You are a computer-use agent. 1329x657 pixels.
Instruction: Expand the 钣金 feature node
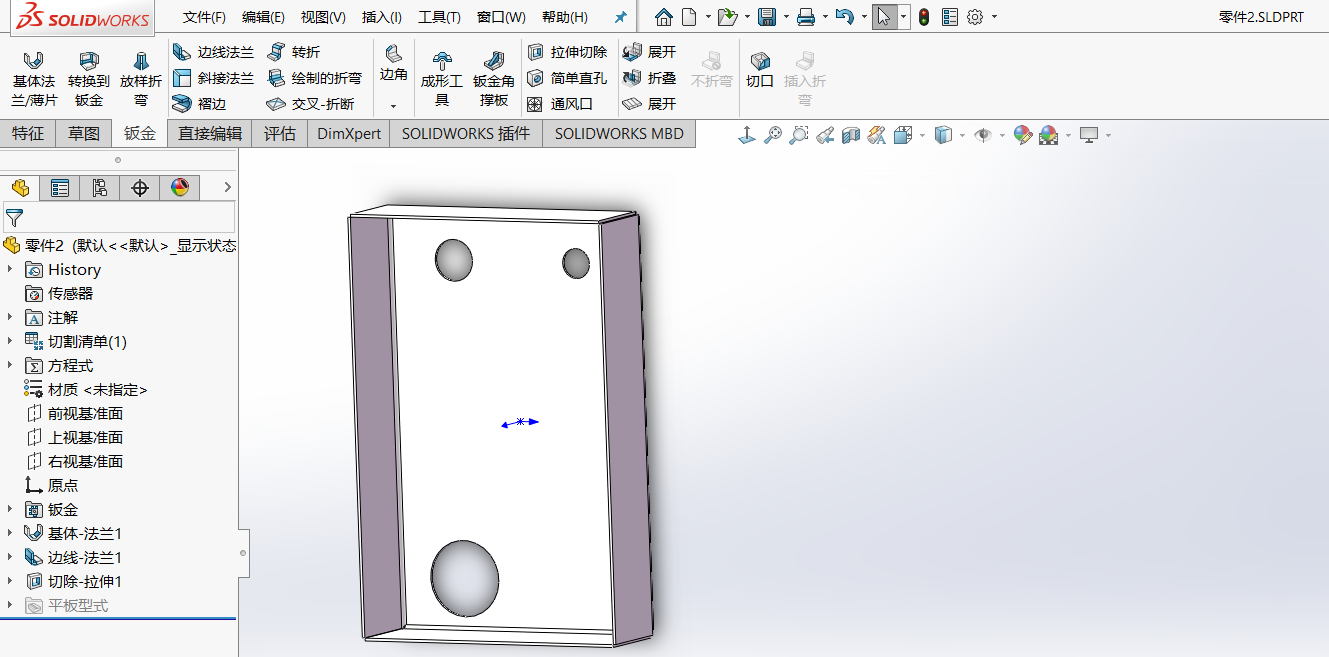(10, 509)
